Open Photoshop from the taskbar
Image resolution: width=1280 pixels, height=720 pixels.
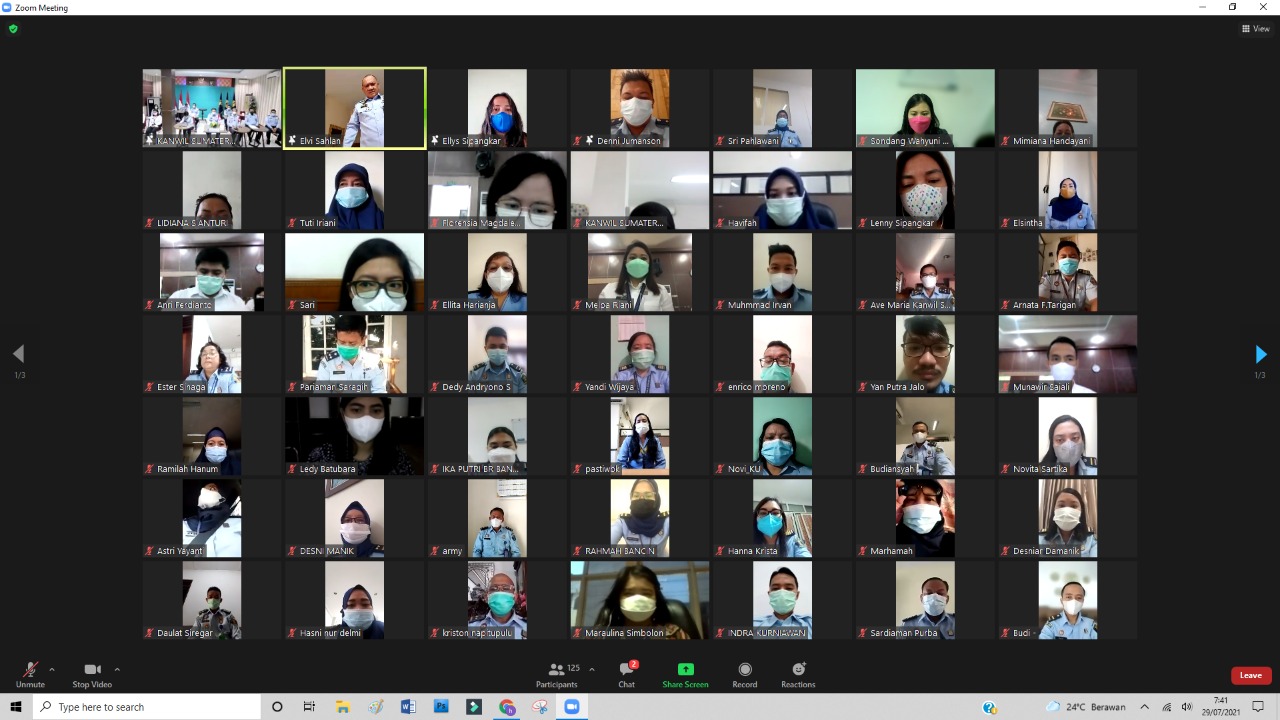pyautogui.click(x=441, y=707)
